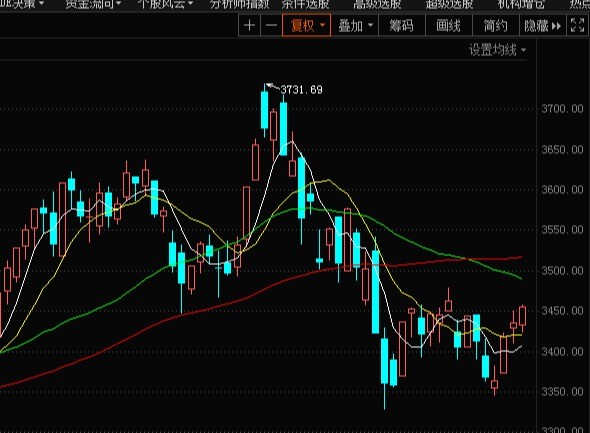Viewport: 590px width, 433px height.
Task: Click the 3450.00 price axis label
Action: coord(562,311)
